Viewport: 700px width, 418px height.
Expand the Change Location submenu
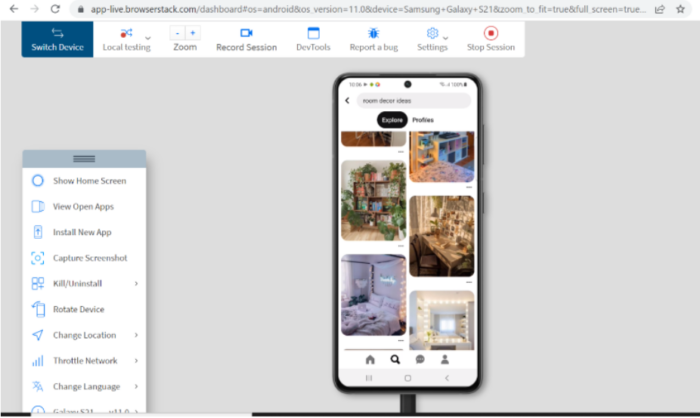tap(84, 335)
